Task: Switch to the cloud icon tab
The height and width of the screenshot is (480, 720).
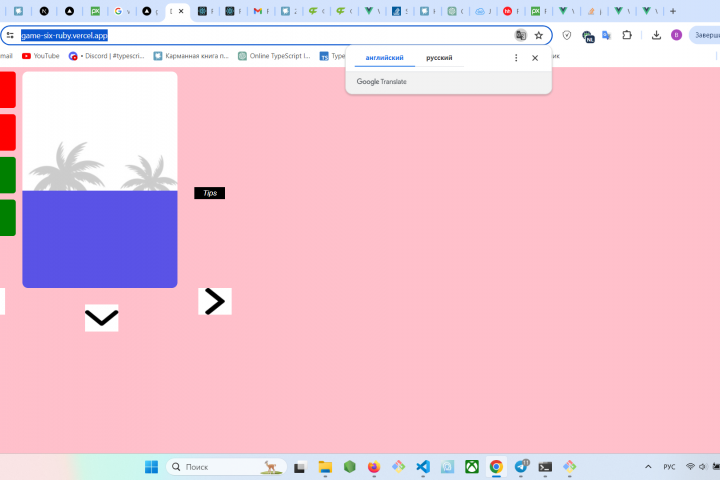Action: 482,11
